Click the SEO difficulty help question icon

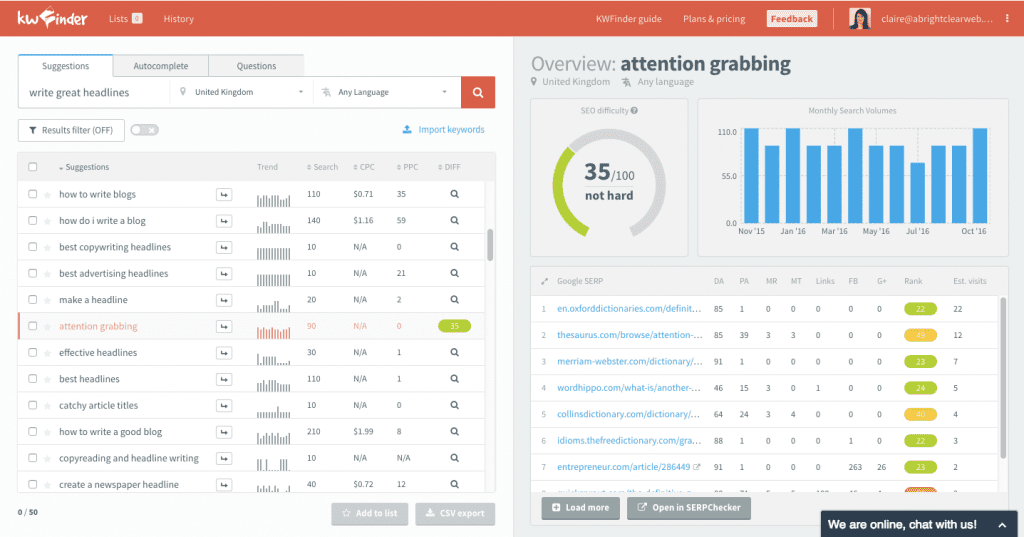(x=634, y=111)
